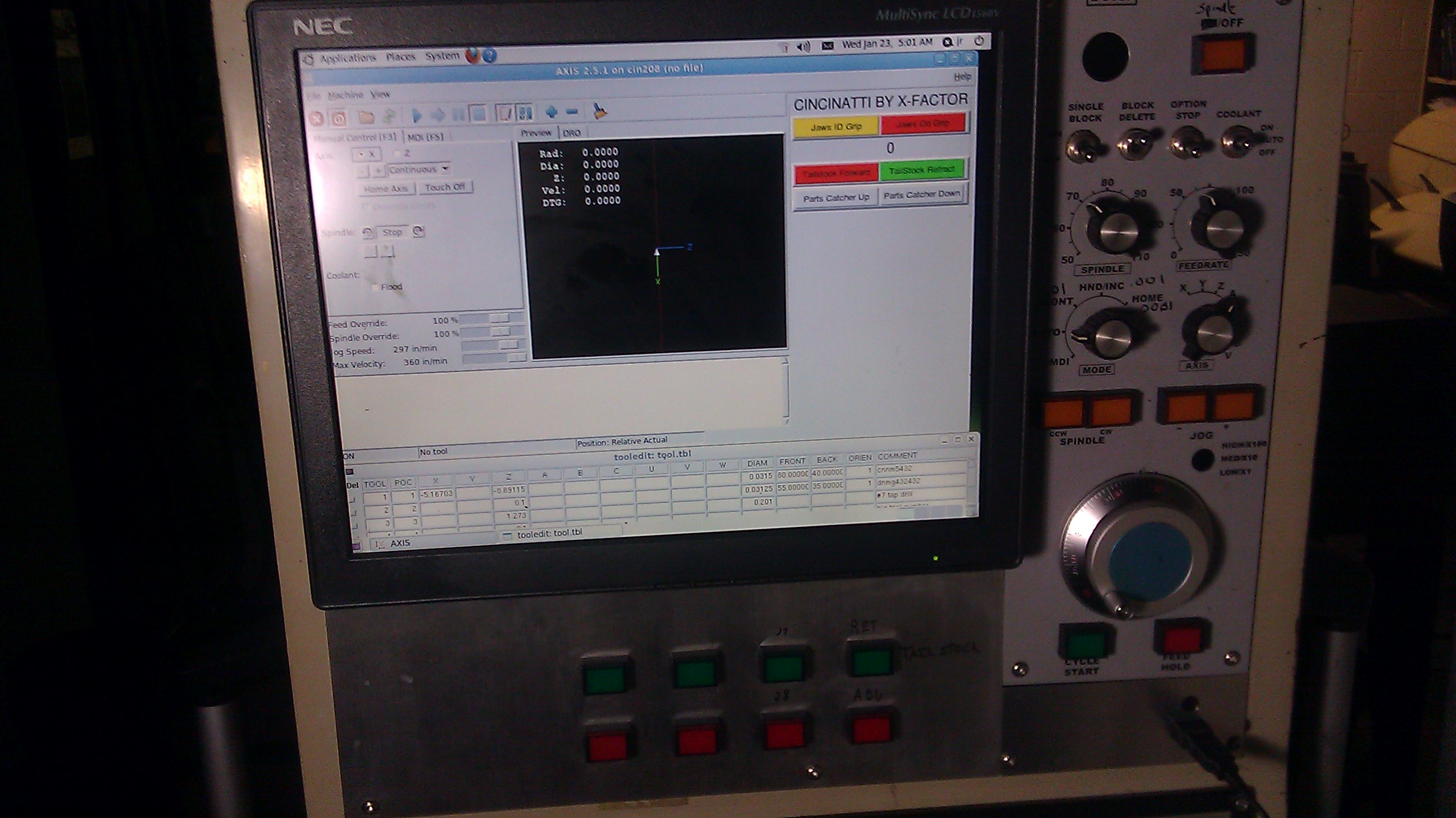The width and height of the screenshot is (1456, 818).
Task: Adjust the Jog Speed slider
Action: 494,345
